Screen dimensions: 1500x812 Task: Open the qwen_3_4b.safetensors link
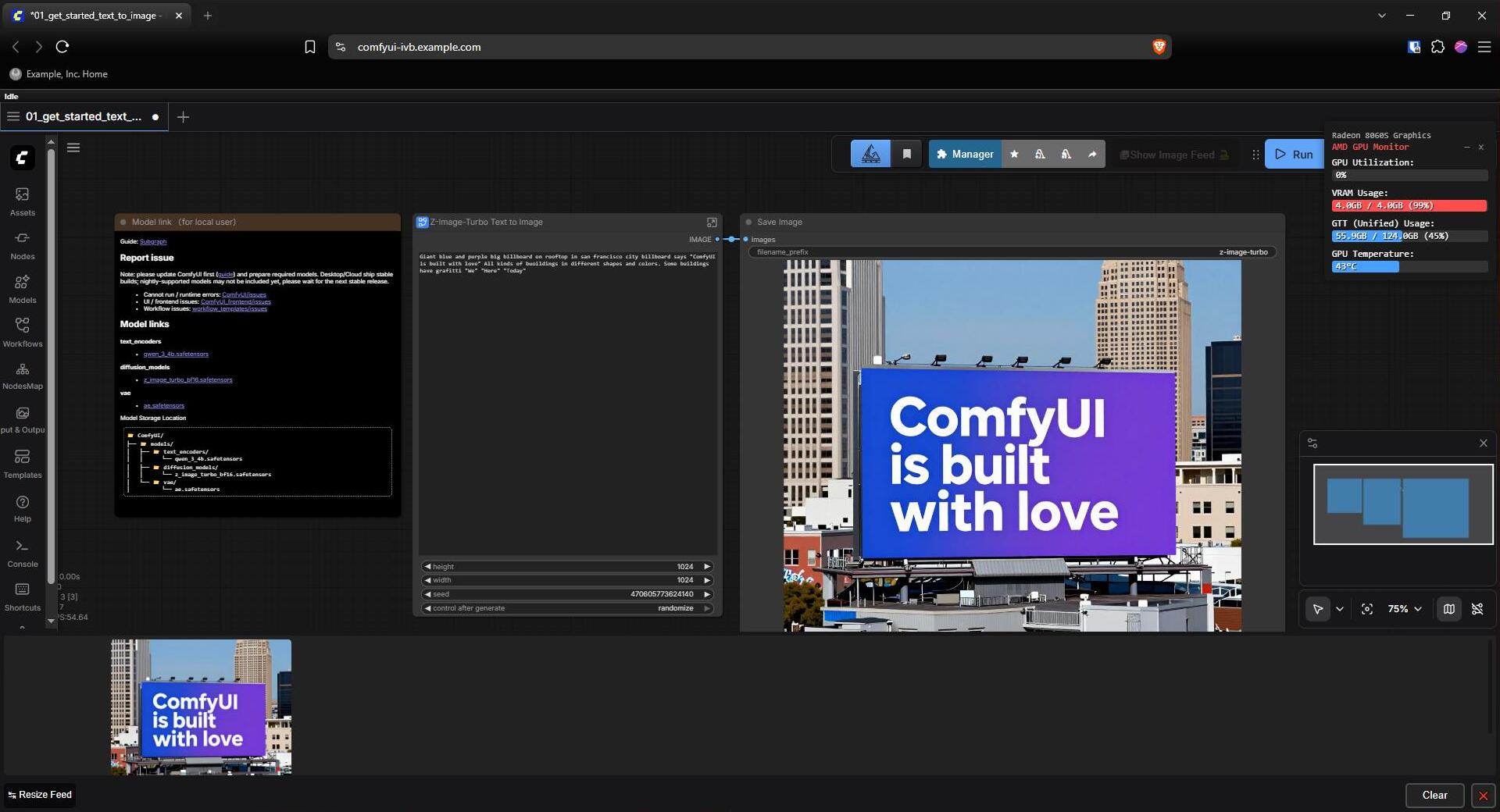tap(176, 354)
